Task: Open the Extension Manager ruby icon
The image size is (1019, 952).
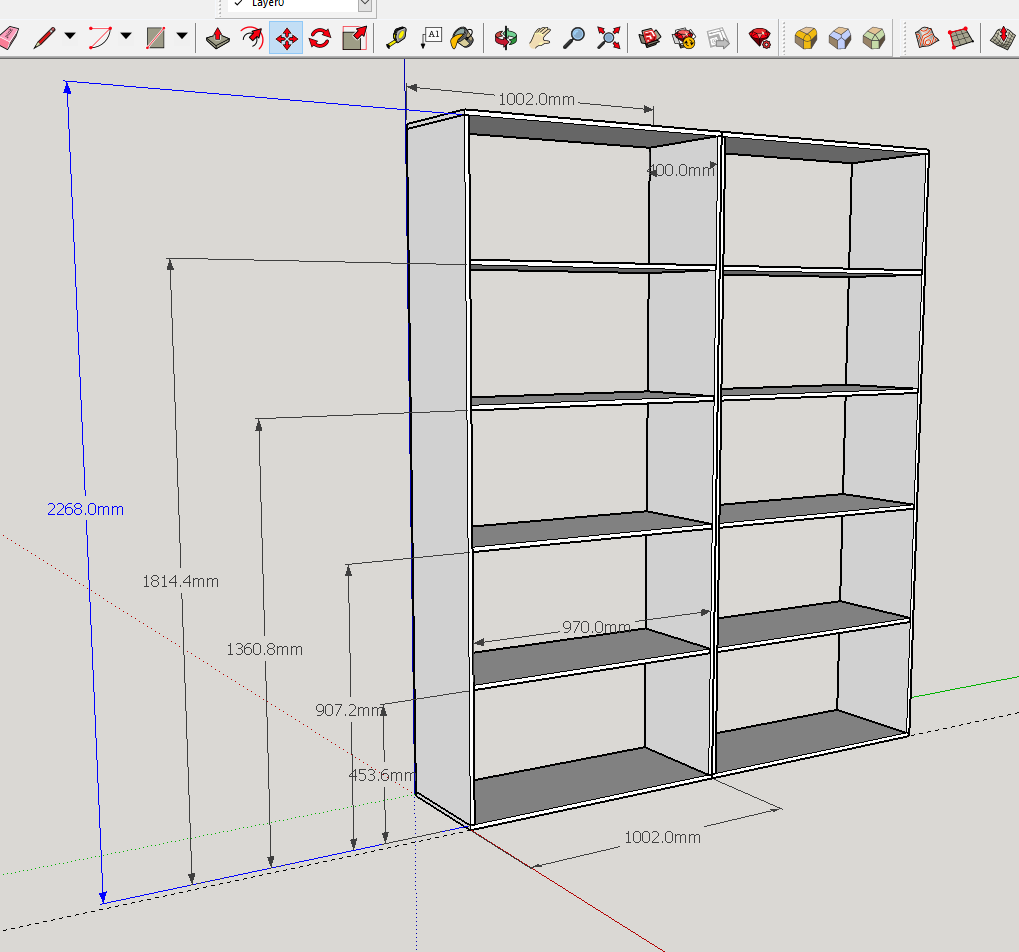Action: pyautogui.click(x=760, y=38)
